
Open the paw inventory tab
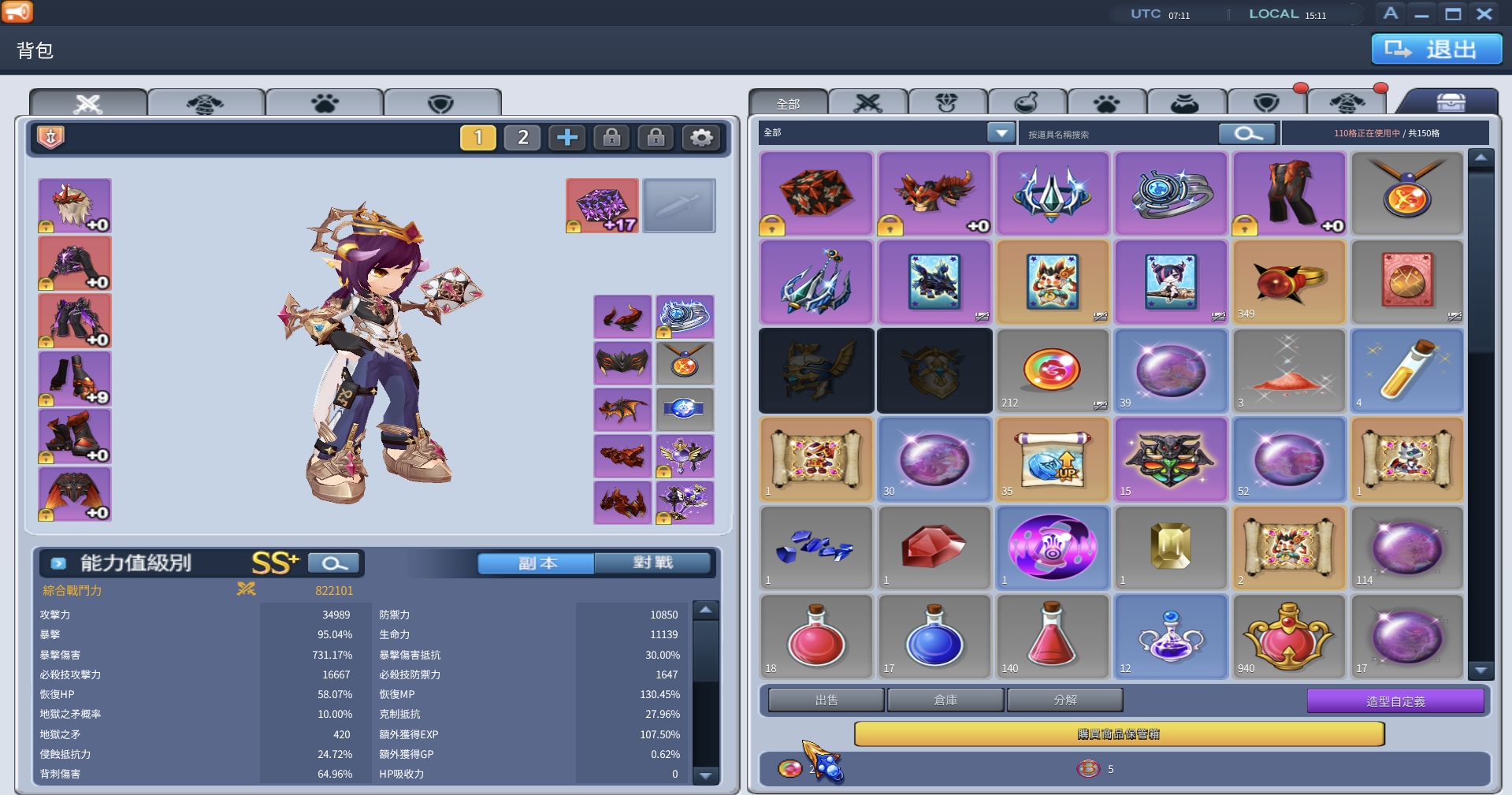[x=1107, y=103]
